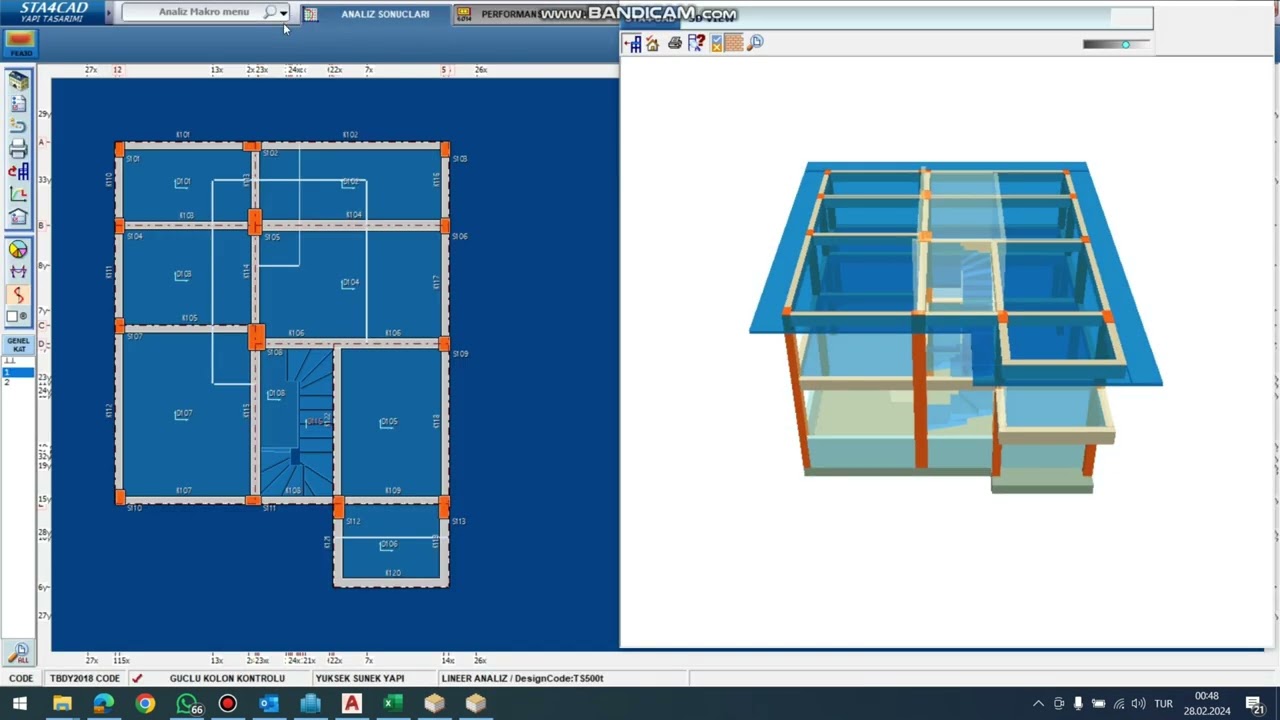Click the FEA3D icon button

(x=20, y=43)
